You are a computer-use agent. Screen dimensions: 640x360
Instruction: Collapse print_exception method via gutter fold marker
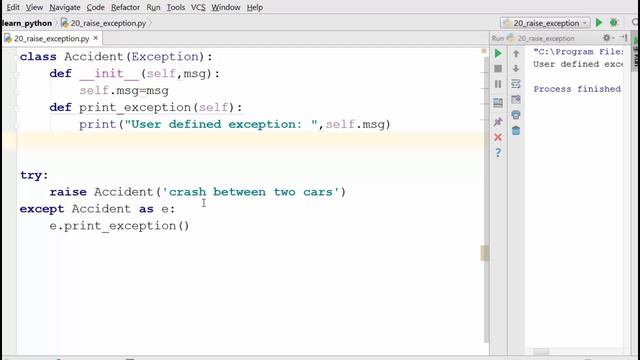click(x=16, y=108)
